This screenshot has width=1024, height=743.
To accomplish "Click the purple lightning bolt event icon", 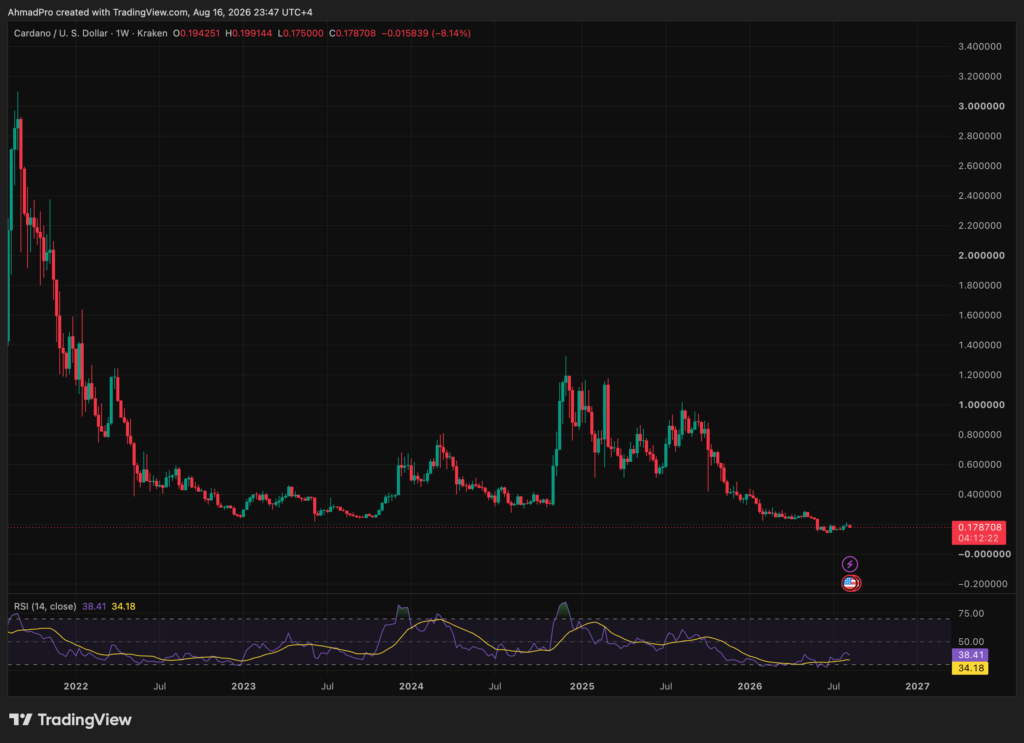I will point(850,564).
